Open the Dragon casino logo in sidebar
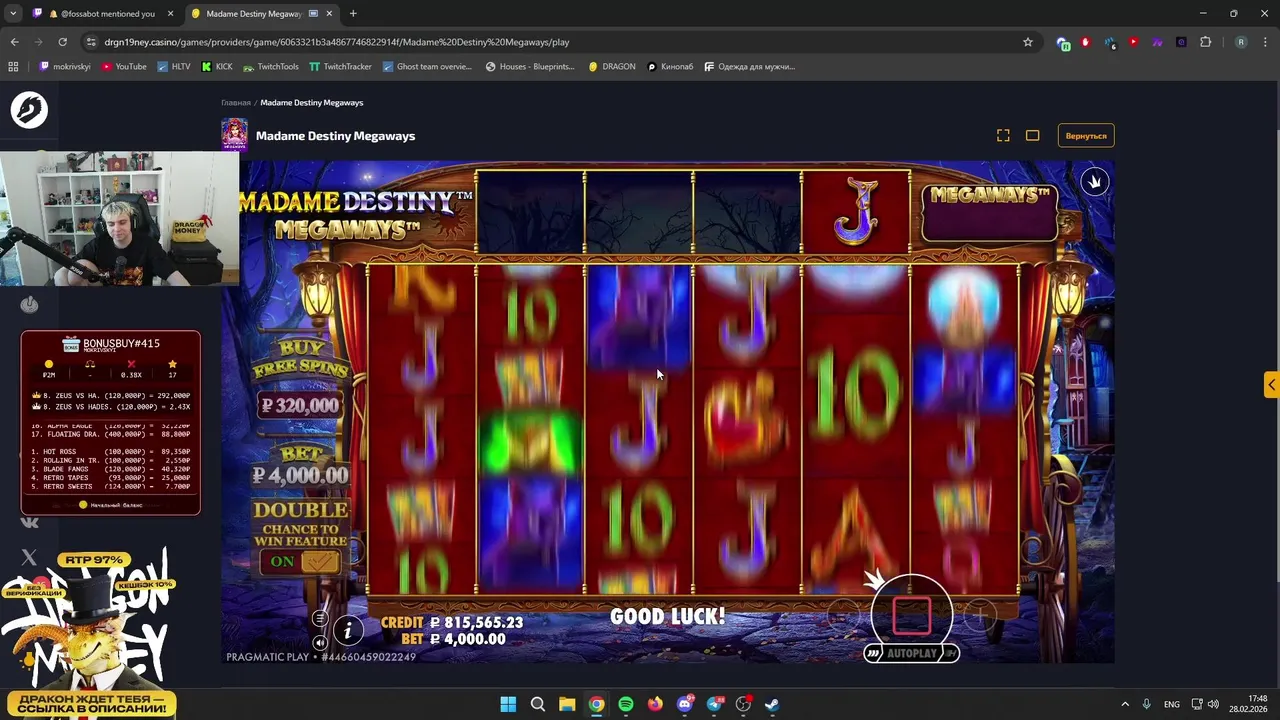The height and width of the screenshot is (720, 1280). click(29, 110)
